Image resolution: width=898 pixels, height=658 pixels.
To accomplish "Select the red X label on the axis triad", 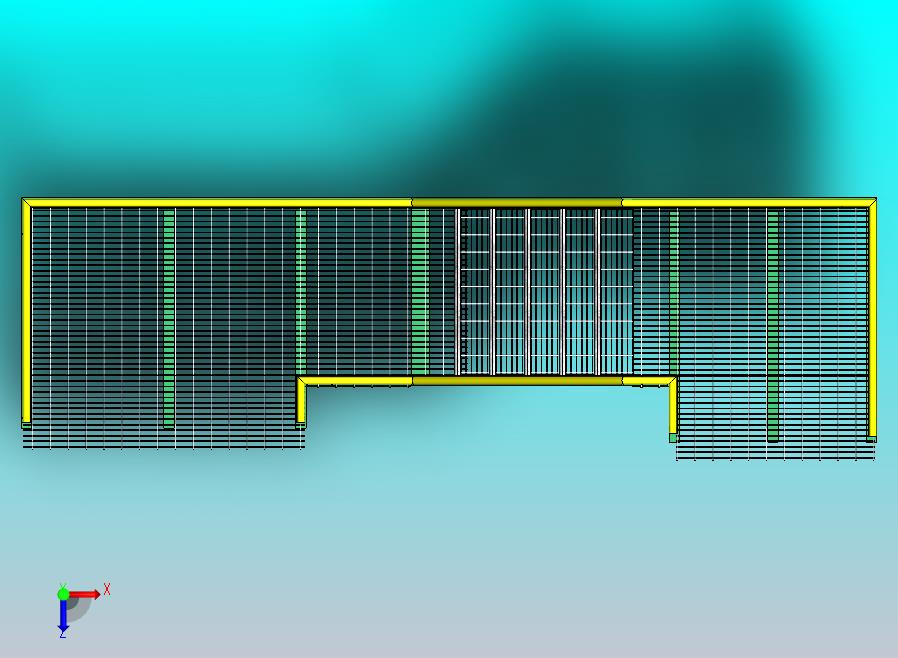I will coord(107,589).
